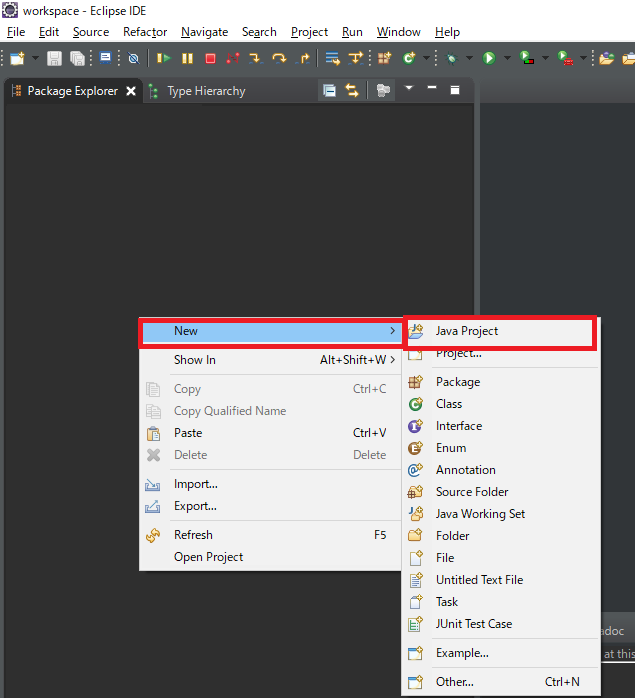Open the New Java Class dropdown arrow
The height and width of the screenshot is (698, 635).
[426, 58]
